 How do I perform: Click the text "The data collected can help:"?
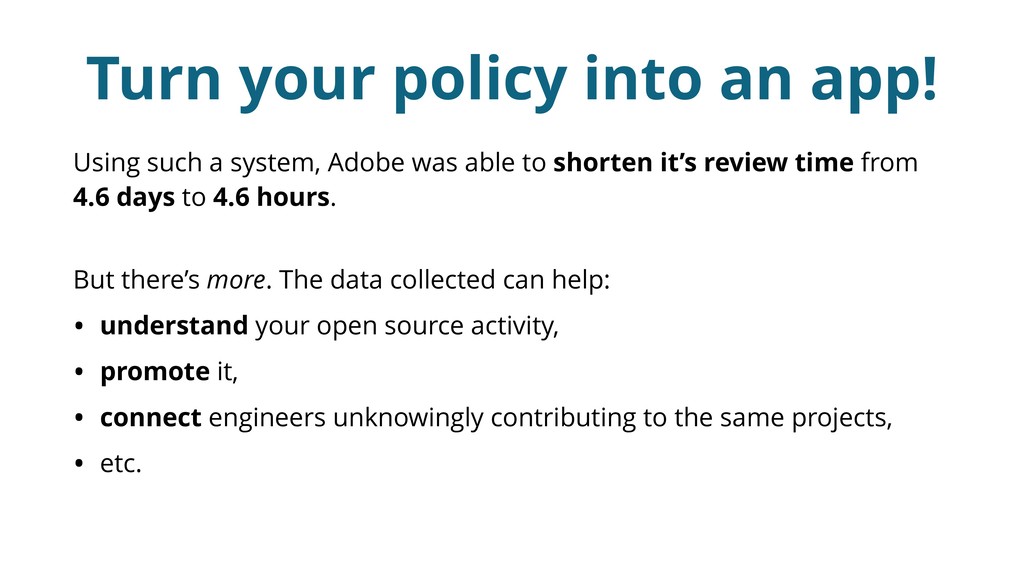pyautogui.click(x=445, y=280)
